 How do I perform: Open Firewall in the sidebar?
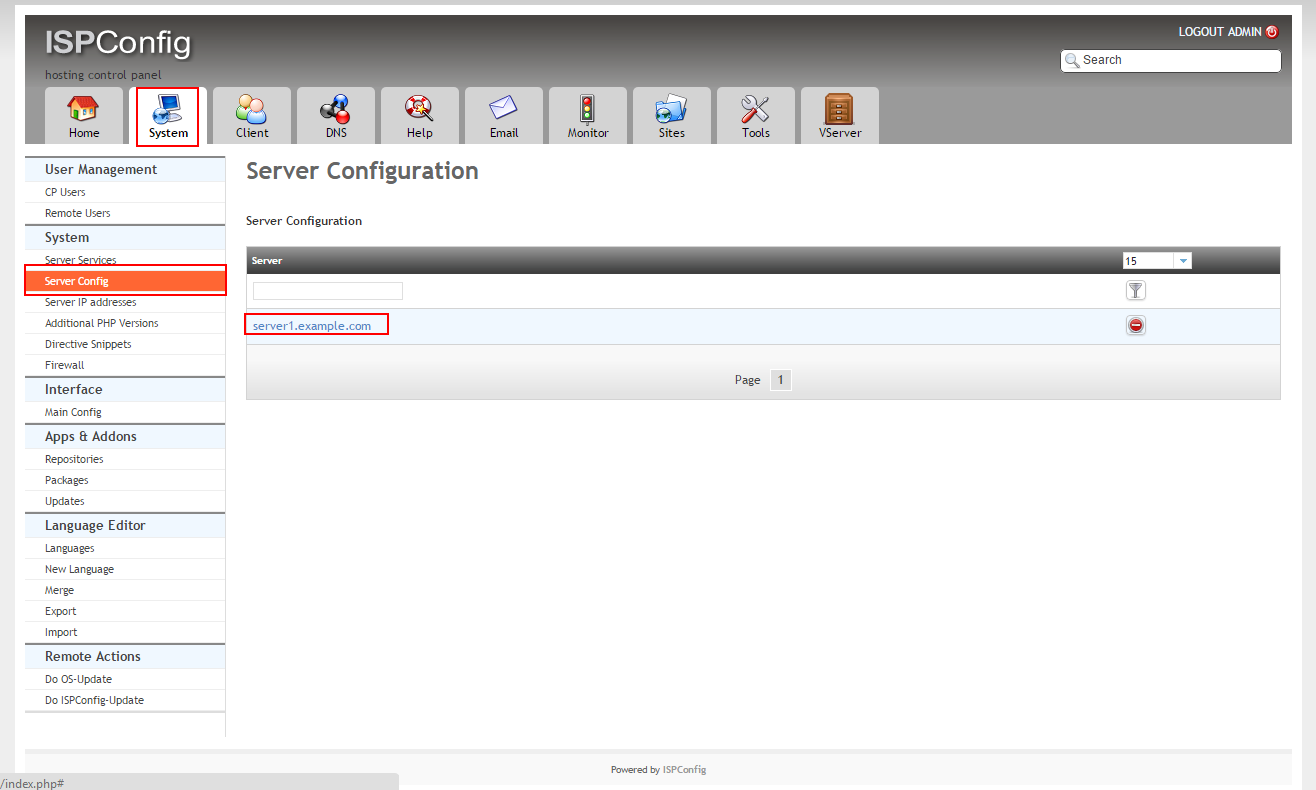[x=125, y=365]
